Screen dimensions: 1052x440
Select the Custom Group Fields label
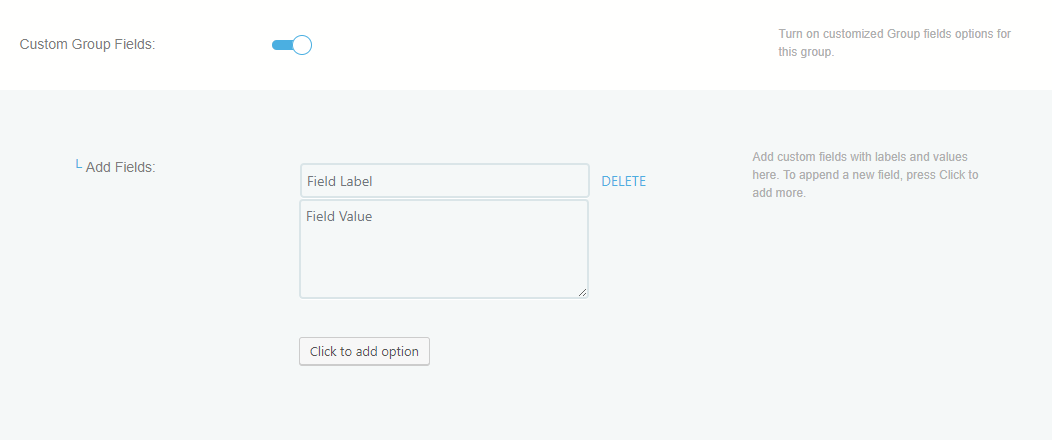[88, 45]
